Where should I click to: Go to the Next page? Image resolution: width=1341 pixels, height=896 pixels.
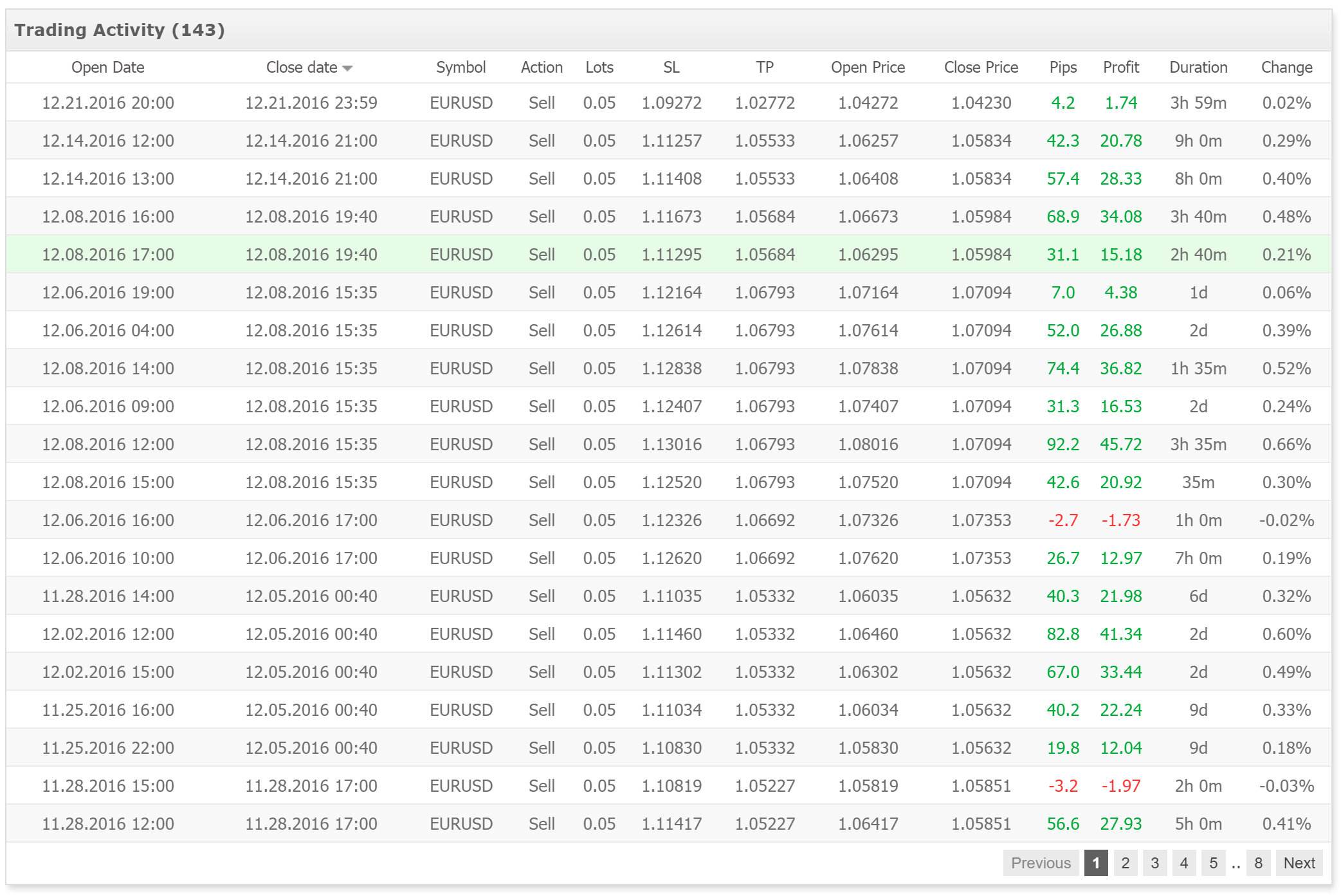1299,863
